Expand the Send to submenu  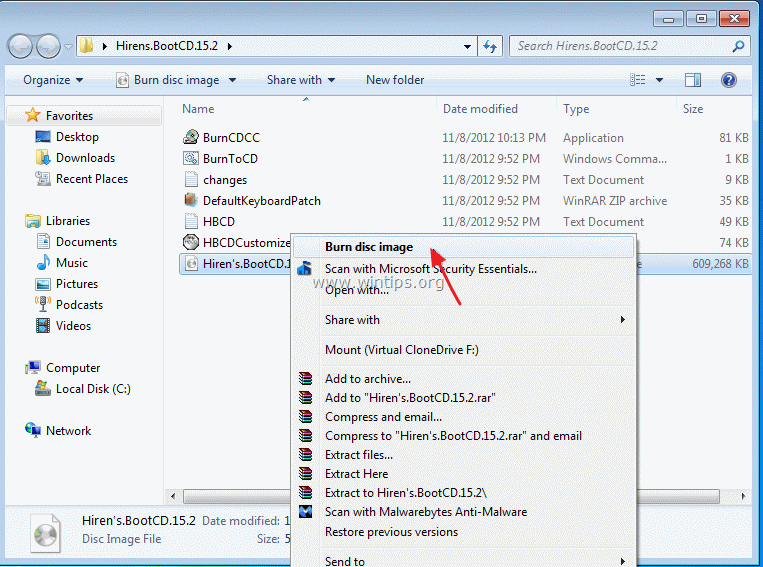point(622,561)
